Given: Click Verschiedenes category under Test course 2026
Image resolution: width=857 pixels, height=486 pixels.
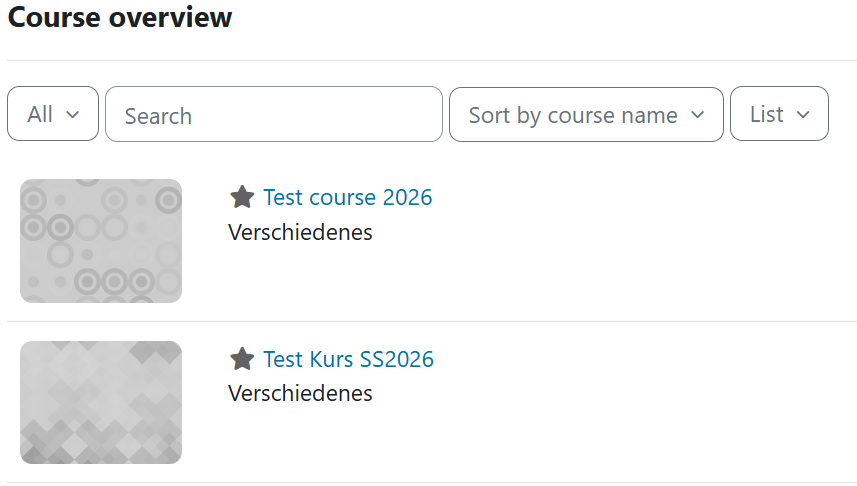Looking at the screenshot, I should pos(300,232).
